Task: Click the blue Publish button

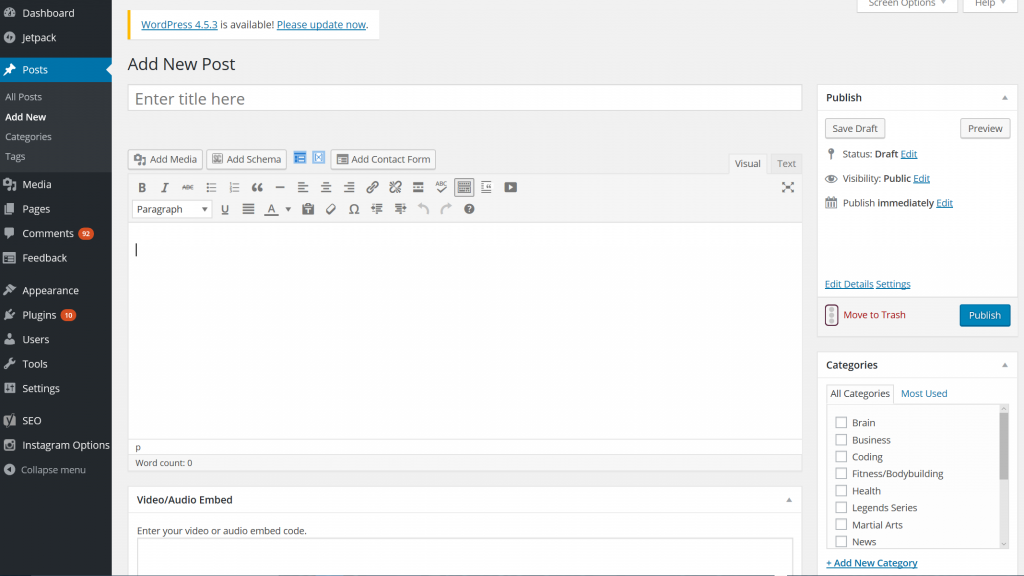Action: pos(985,315)
